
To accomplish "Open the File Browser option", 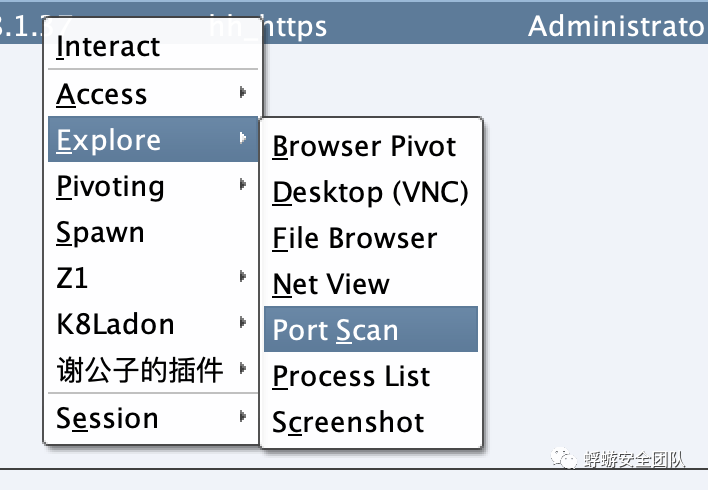I will 354,238.
